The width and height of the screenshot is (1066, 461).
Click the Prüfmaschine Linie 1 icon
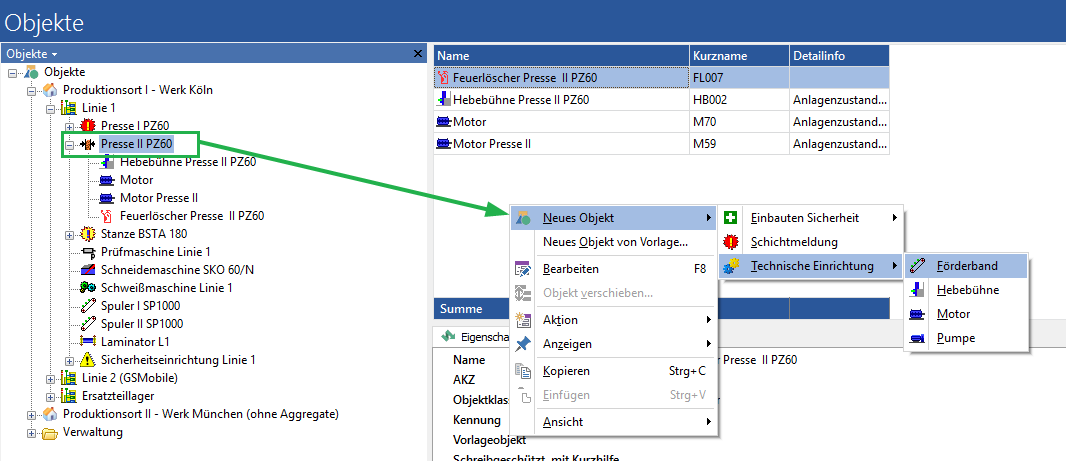point(88,252)
